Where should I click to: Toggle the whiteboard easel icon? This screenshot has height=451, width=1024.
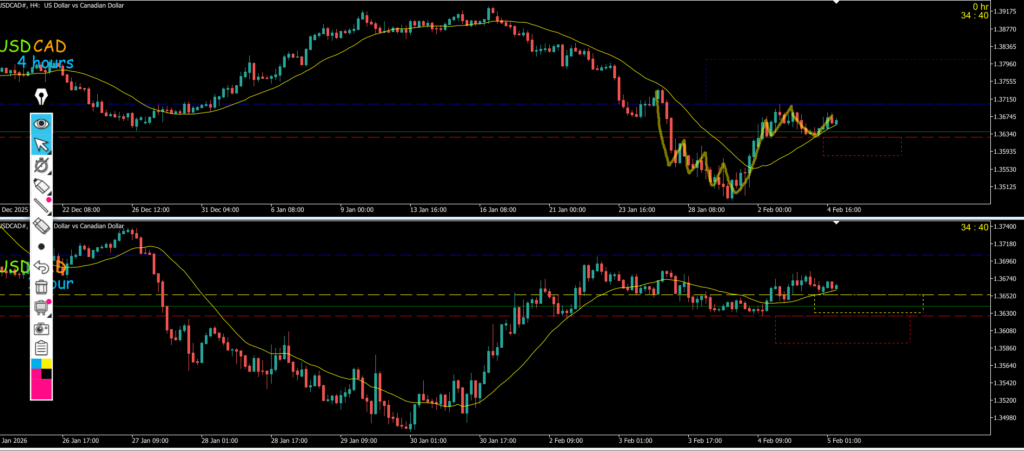[42, 307]
